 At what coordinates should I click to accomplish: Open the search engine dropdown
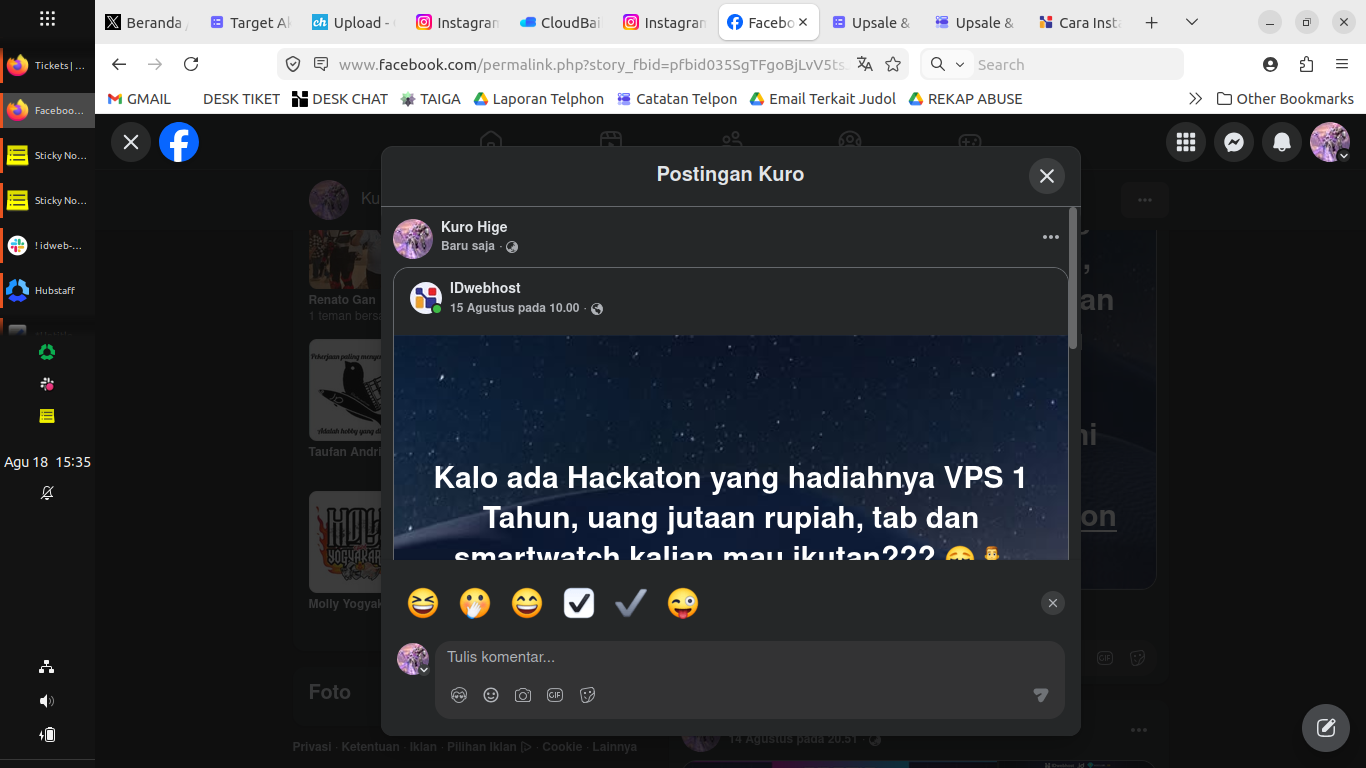point(947,64)
